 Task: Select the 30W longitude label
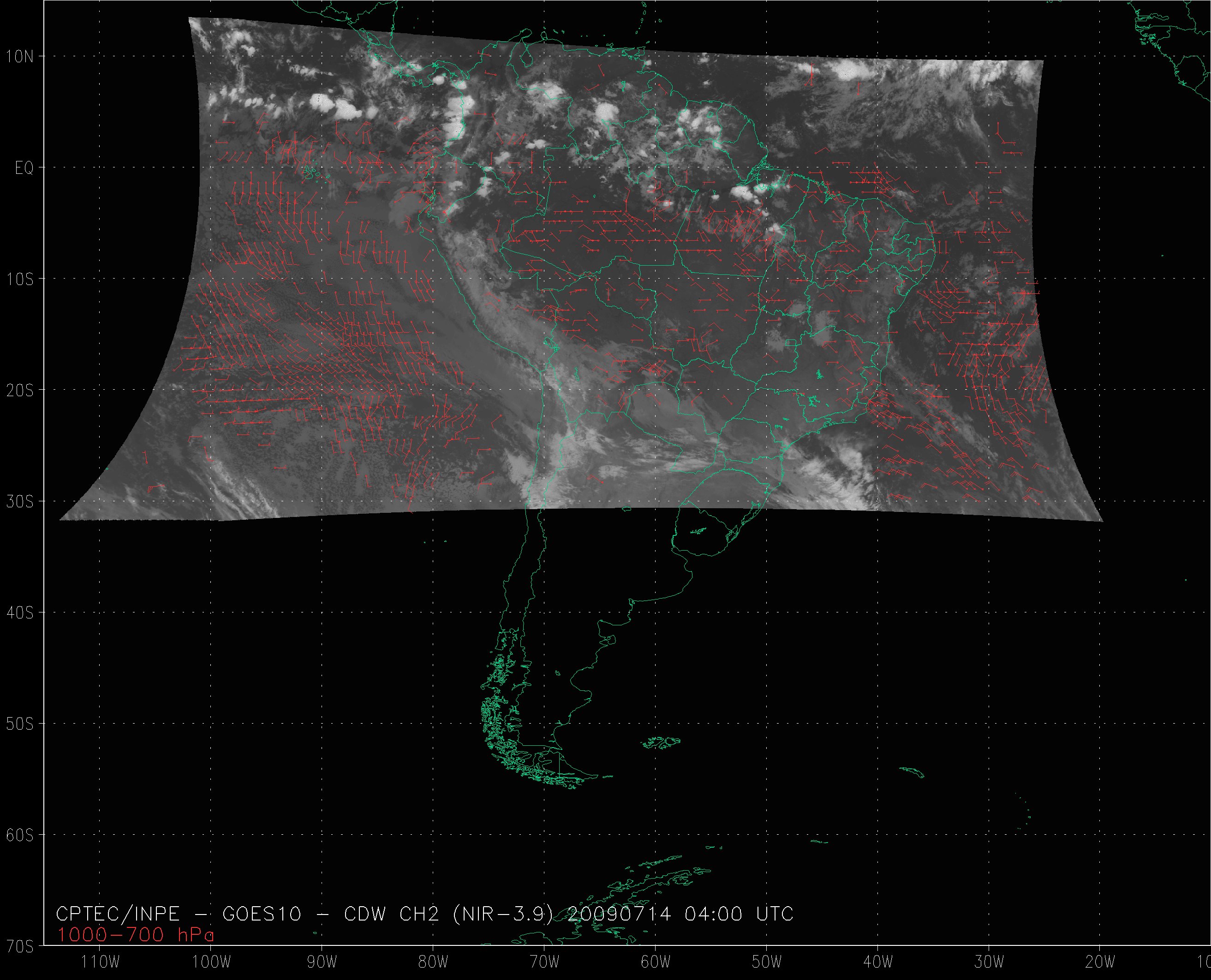[990, 962]
